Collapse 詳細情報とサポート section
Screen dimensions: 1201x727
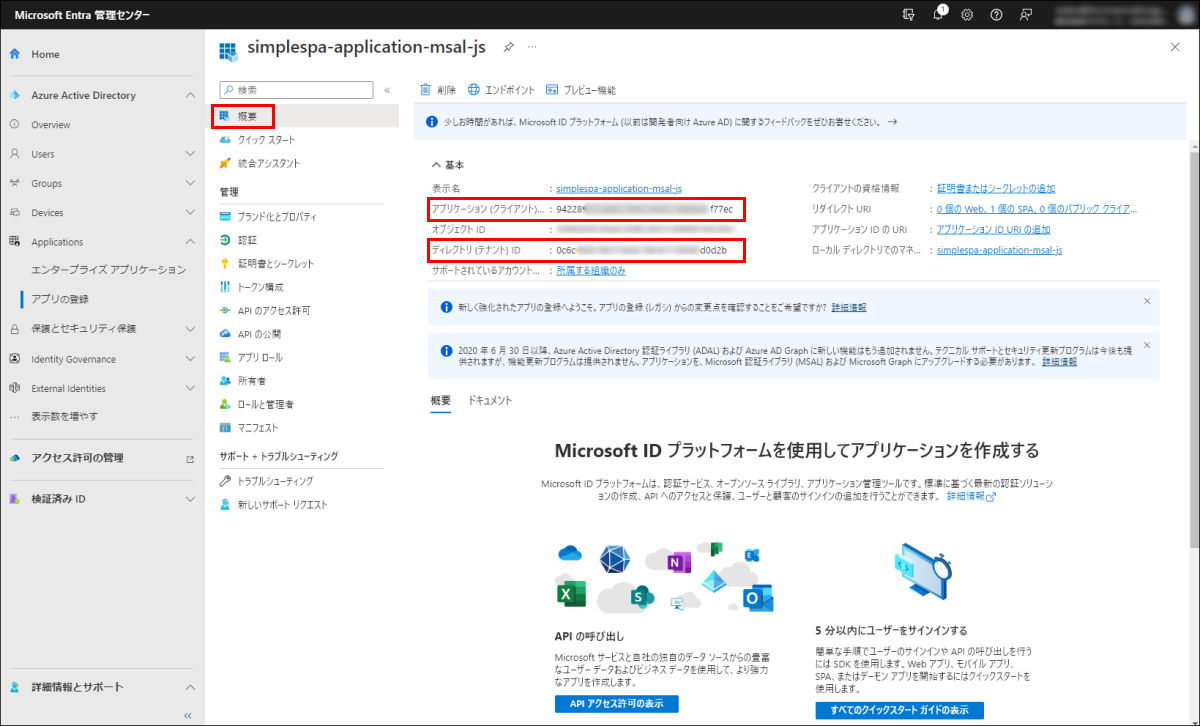point(190,687)
